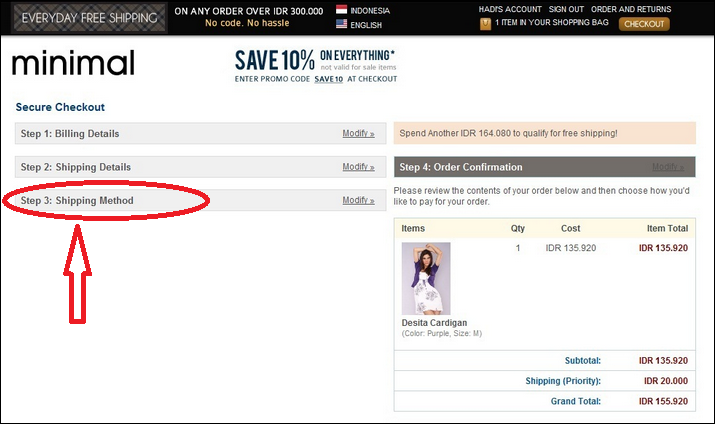This screenshot has height=424, width=715.
Task: Click the Cost column header
Action: (570, 228)
